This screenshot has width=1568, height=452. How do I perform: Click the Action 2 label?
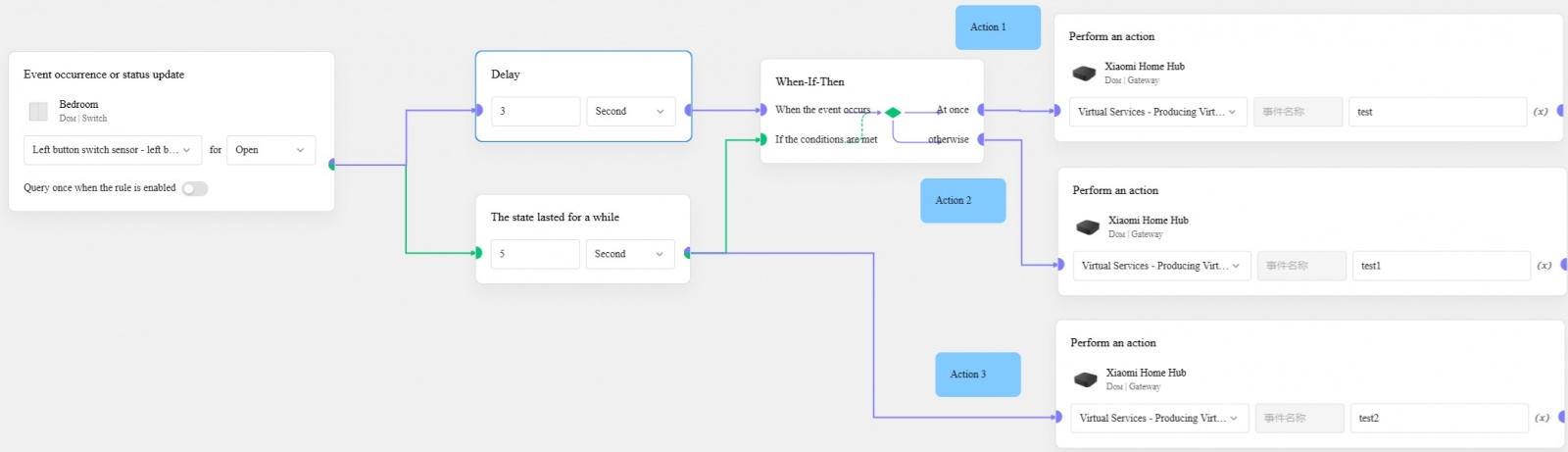(x=962, y=201)
